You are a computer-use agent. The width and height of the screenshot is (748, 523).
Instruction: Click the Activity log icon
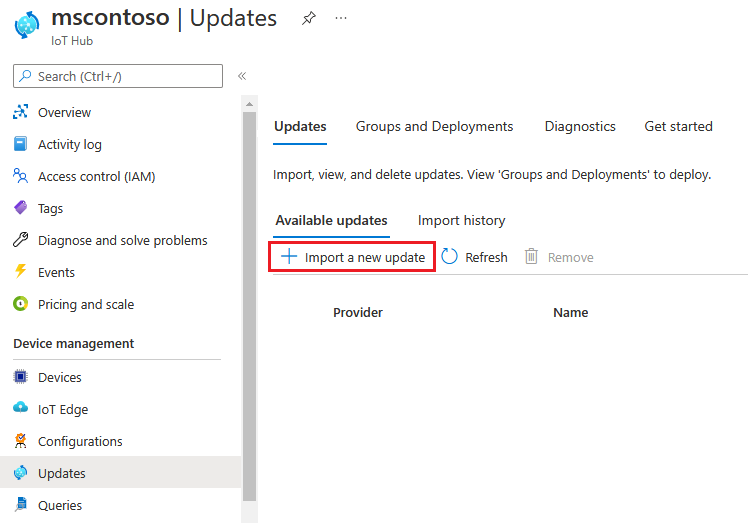[20, 145]
